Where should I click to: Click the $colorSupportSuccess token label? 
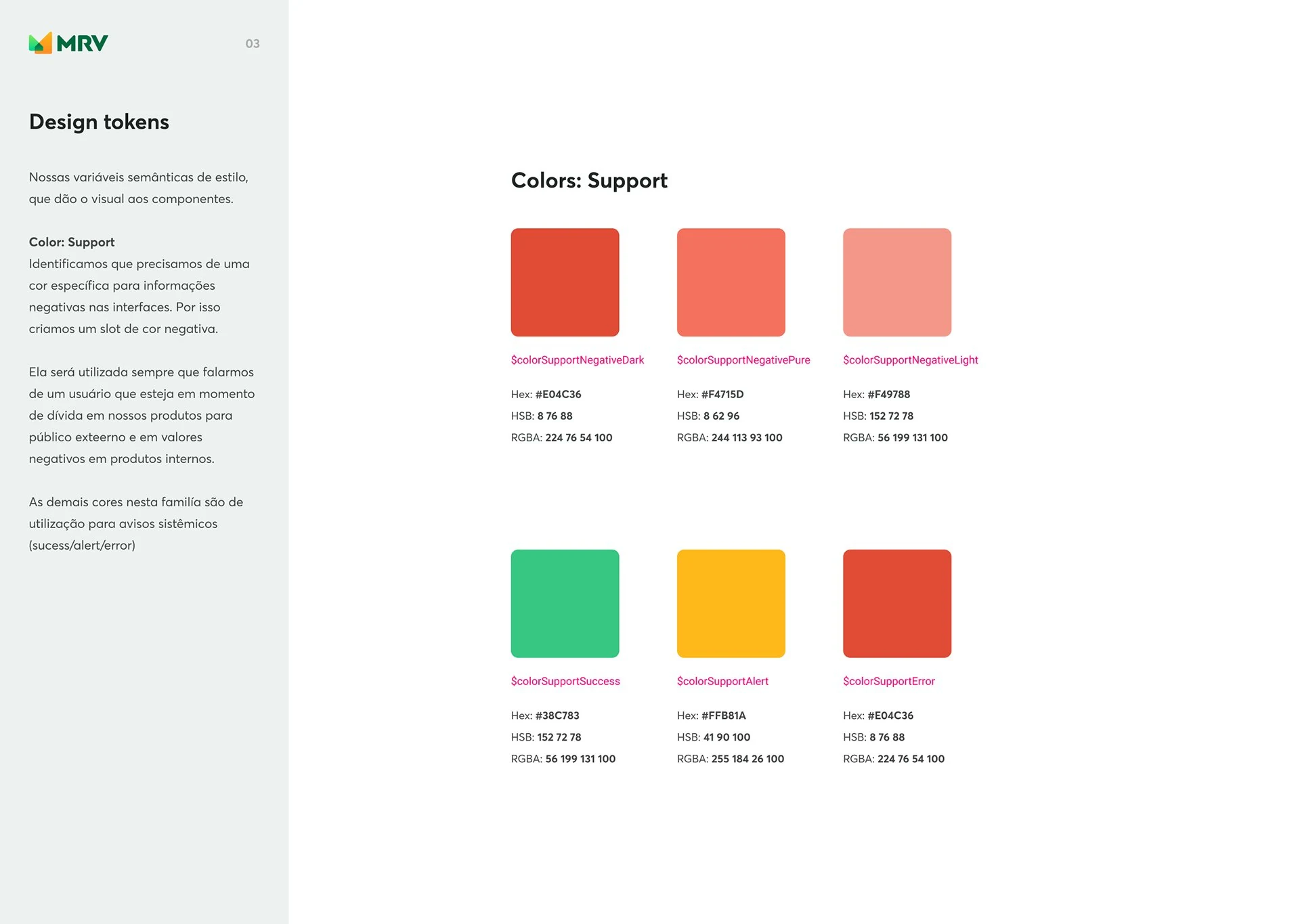565,681
